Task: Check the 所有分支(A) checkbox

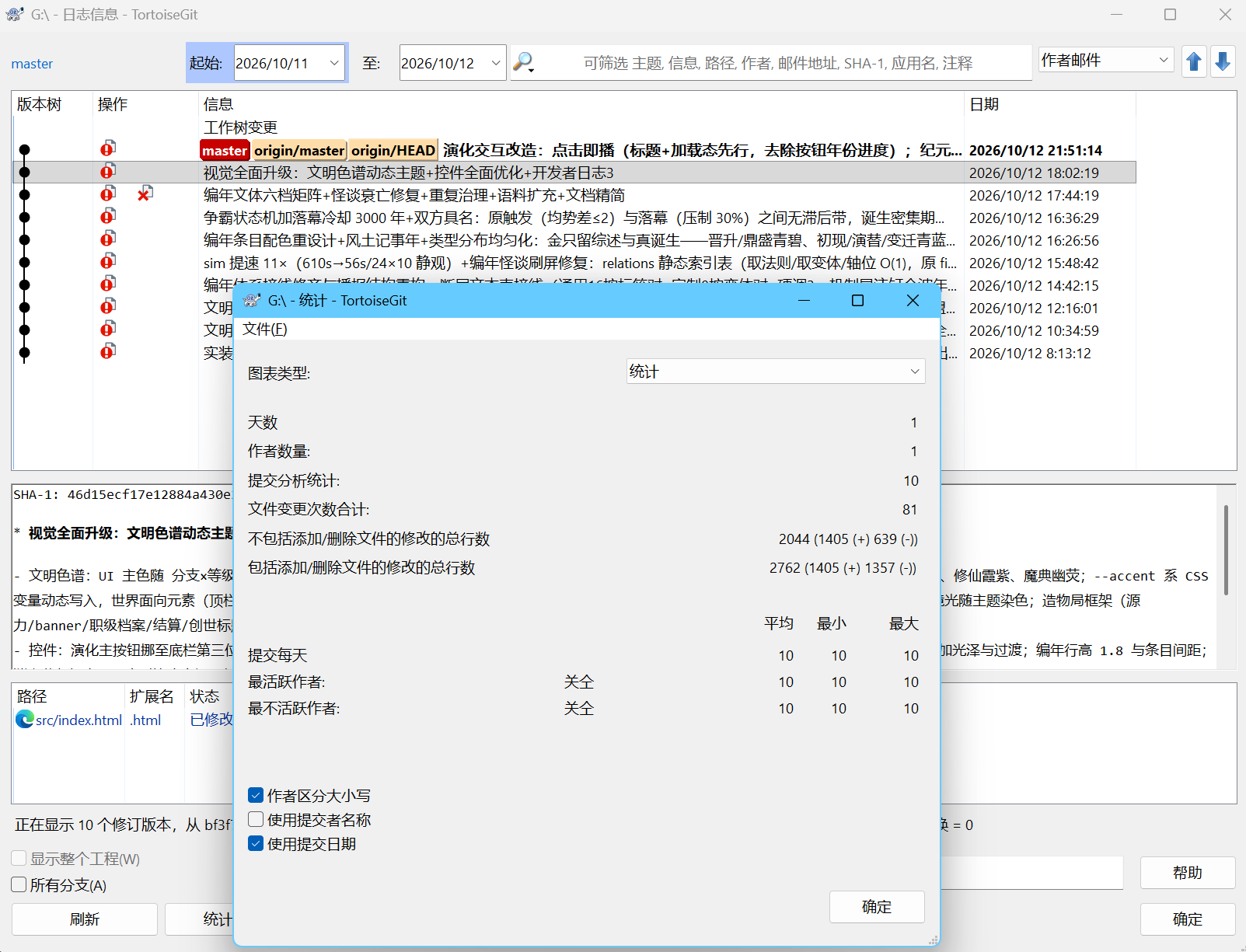Action: click(x=19, y=884)
